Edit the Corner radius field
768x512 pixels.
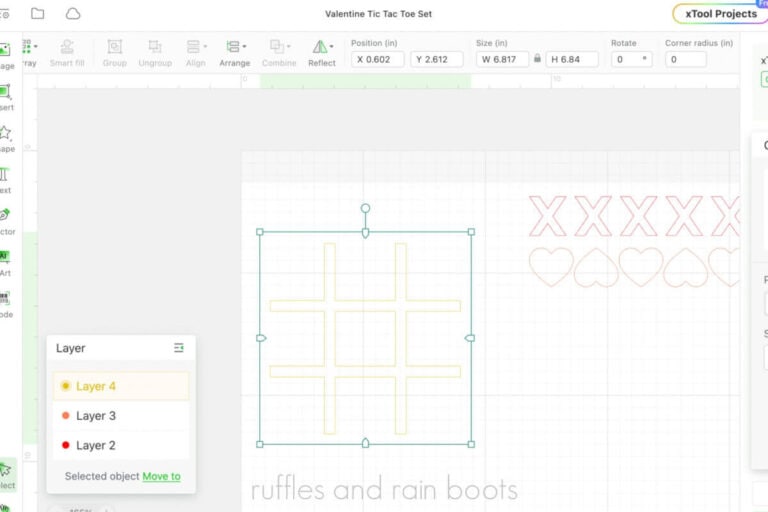(686, 59)
